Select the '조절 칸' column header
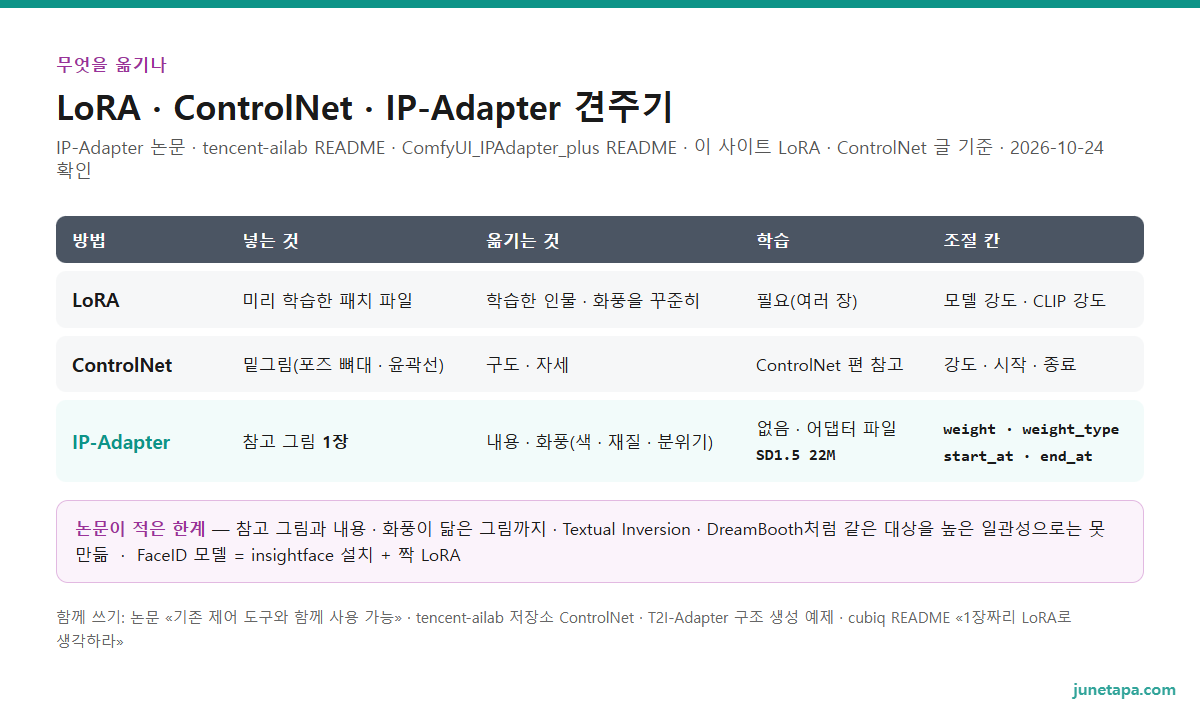Image resolution: width=1200 pixels, height=717 pixels. (972, 240)
